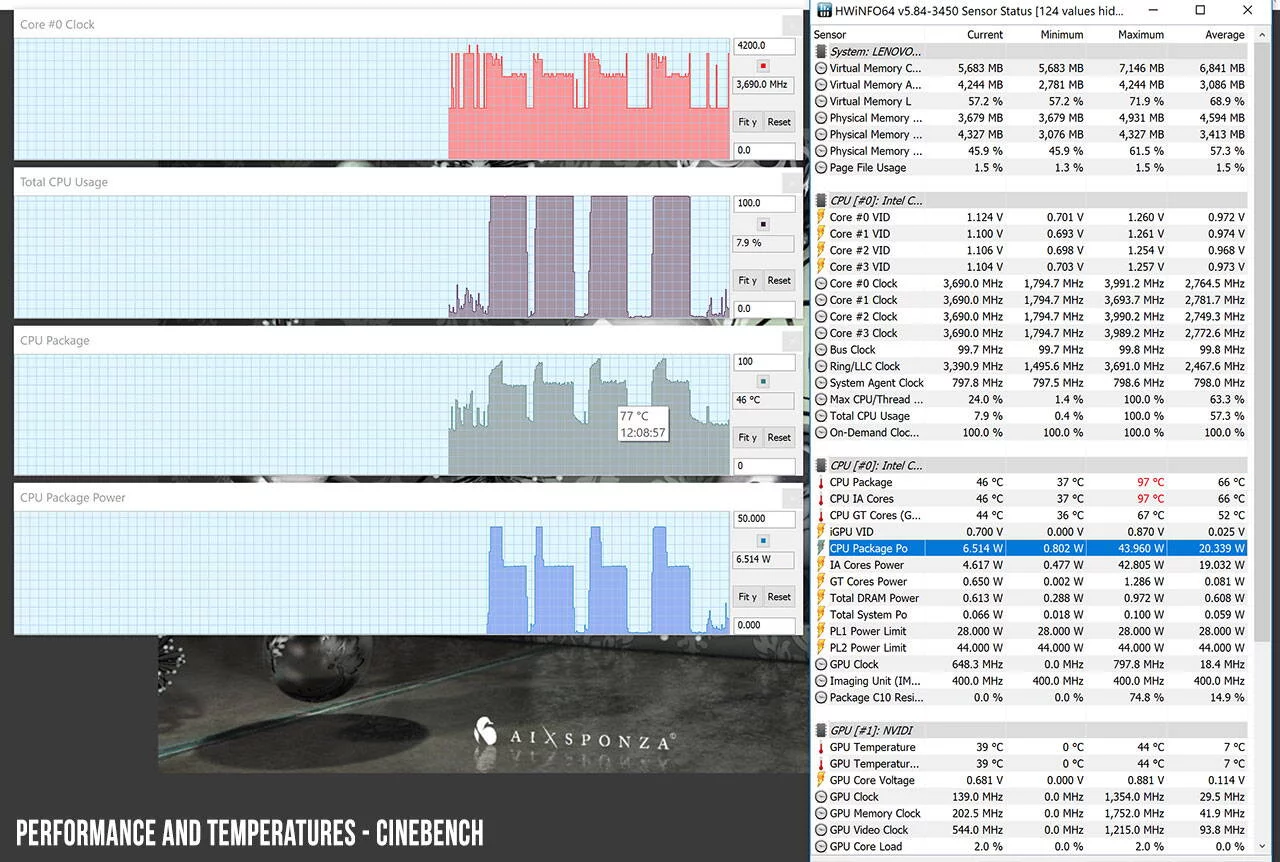This screenshot has width=1280, height=862.
Task: Click the icon of PL2 Power Limit row
Action: tap(821, 648)
